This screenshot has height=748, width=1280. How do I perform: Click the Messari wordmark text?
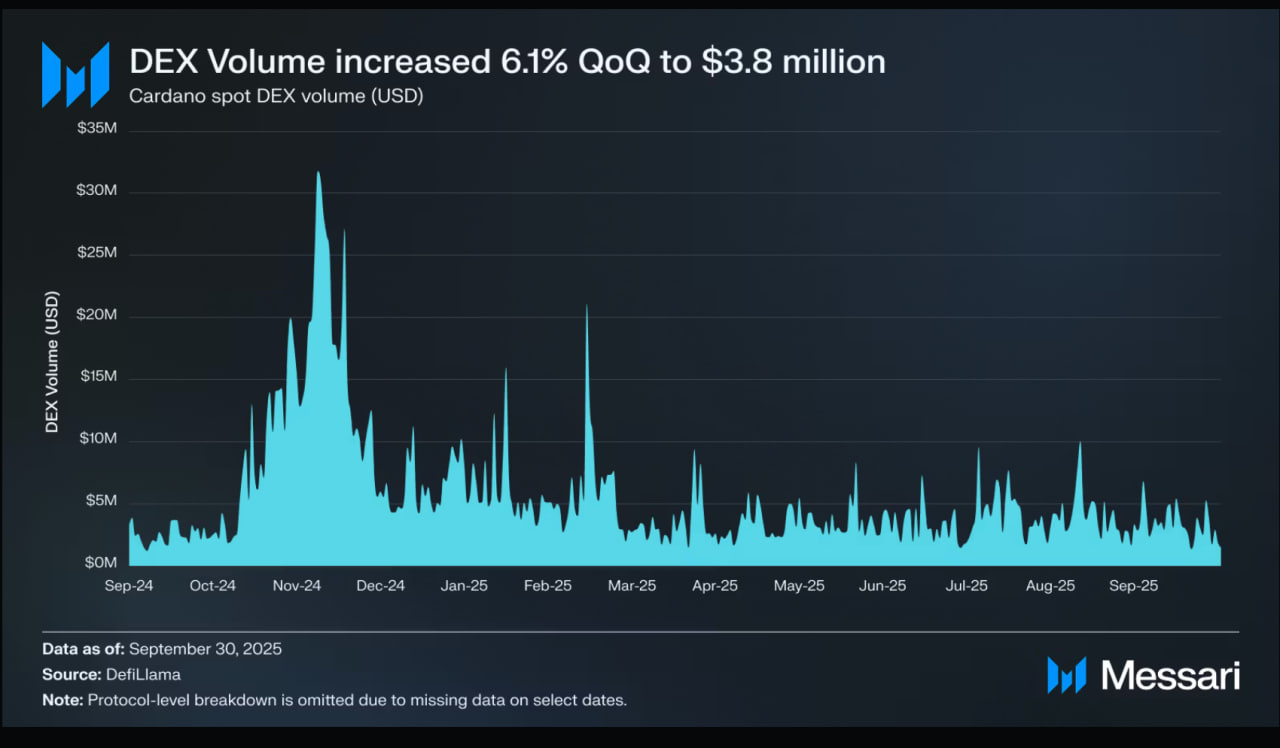click(x=1170, y=675)
